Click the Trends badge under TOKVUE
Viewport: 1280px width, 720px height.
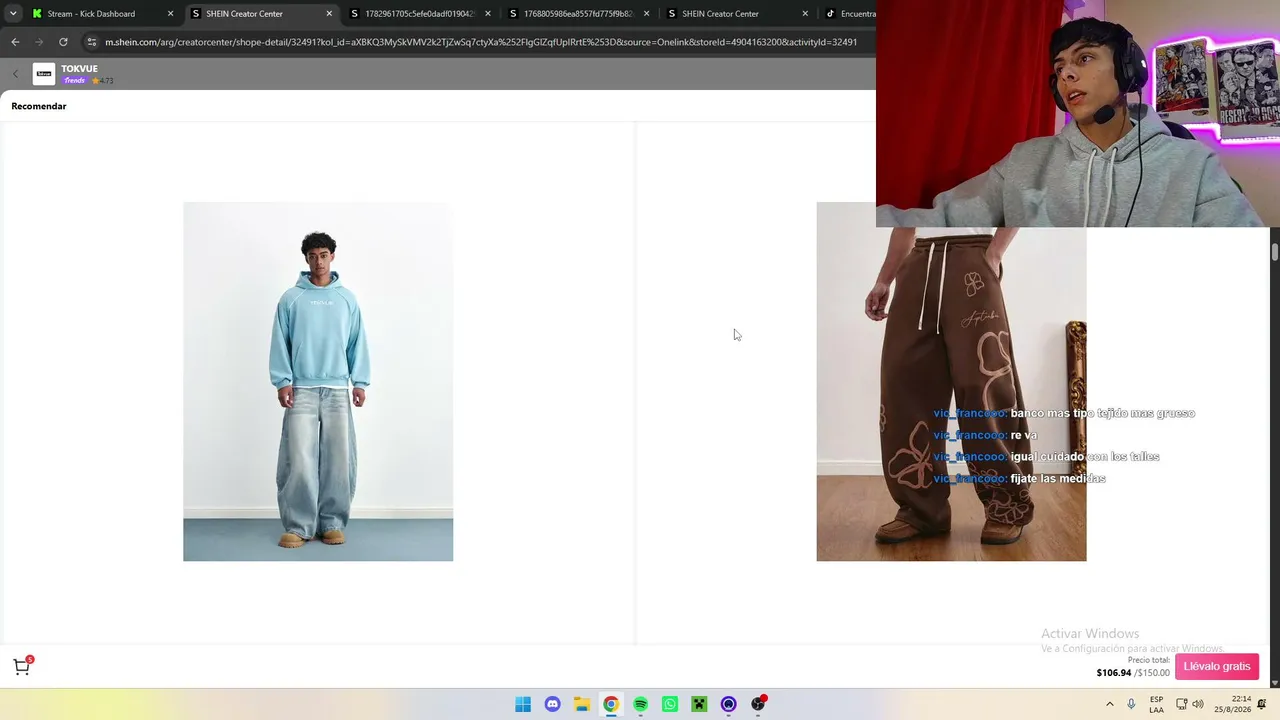[75, 80]
